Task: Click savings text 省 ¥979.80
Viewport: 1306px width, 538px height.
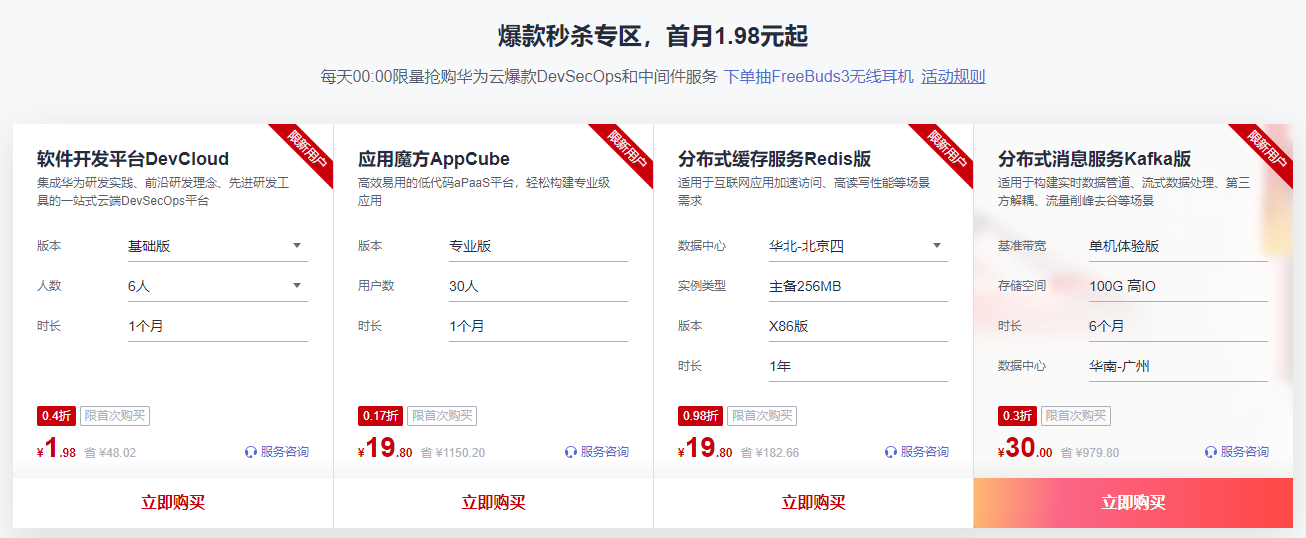Action: [1090, 453]
